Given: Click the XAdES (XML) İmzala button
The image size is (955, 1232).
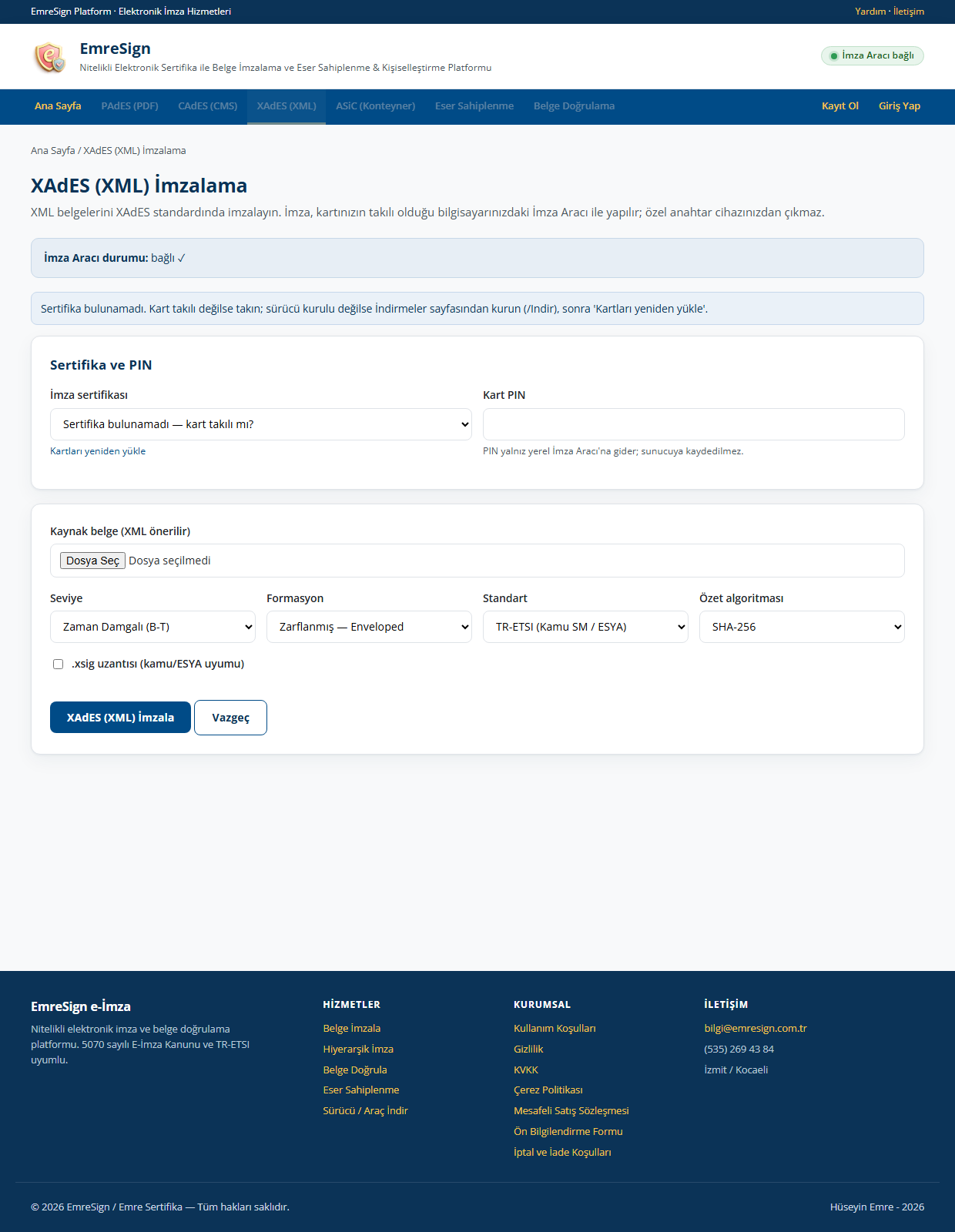Looking at the screenshot, I should pyautogui.click(x=120, y=718).
